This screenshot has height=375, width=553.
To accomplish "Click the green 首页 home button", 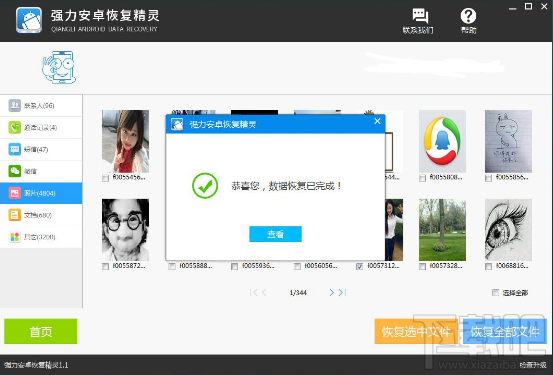I will coord(41,331).
